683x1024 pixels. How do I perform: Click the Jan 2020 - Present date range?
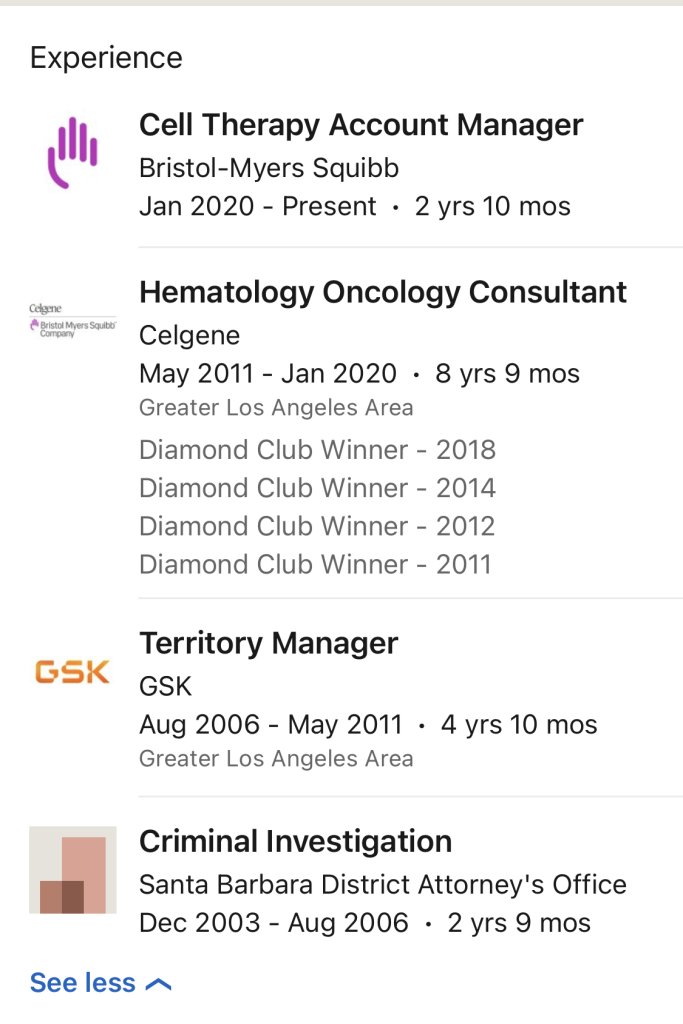coord(257,206)
